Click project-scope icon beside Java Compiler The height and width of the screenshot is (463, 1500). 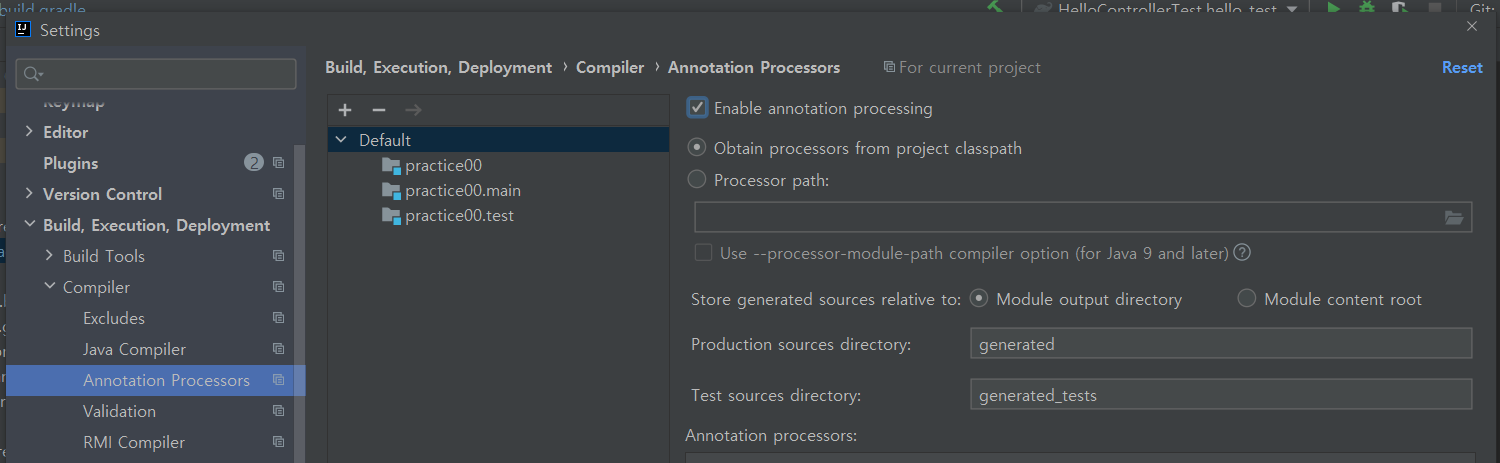click(x=278, y=349)
